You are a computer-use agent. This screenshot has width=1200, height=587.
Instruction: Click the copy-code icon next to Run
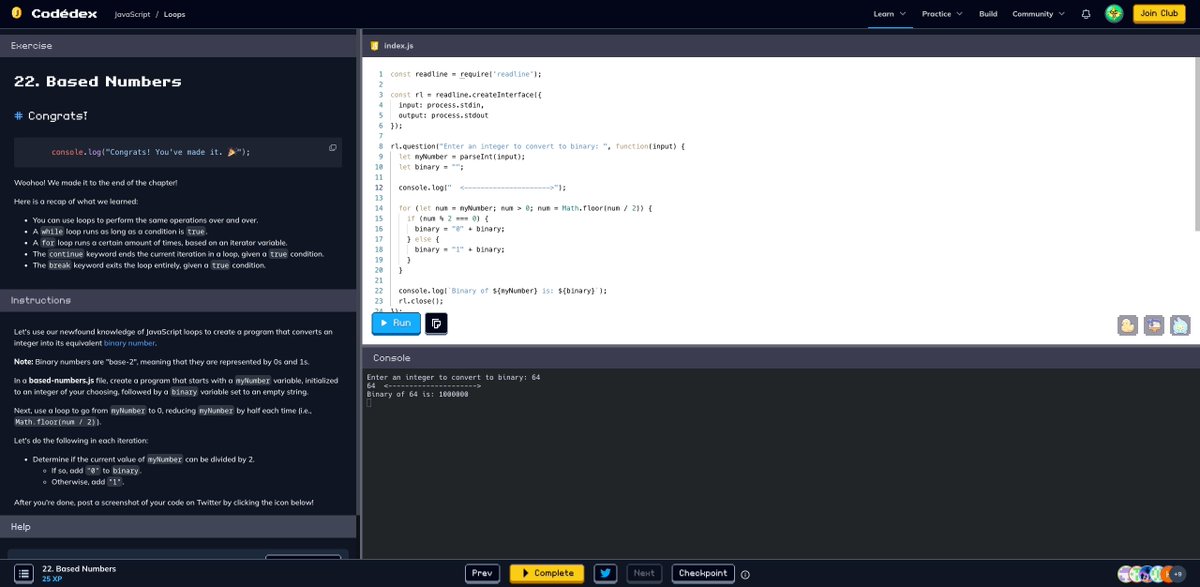[435, 323]
